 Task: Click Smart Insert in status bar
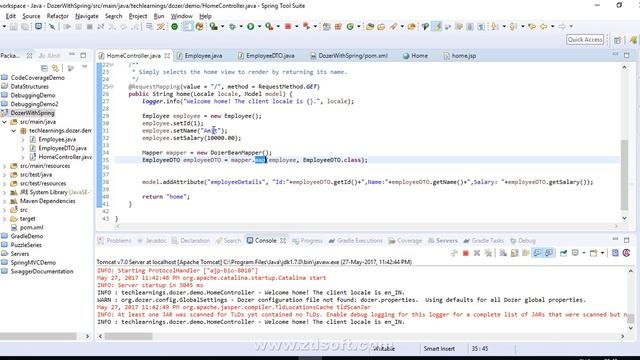(439, 349)
